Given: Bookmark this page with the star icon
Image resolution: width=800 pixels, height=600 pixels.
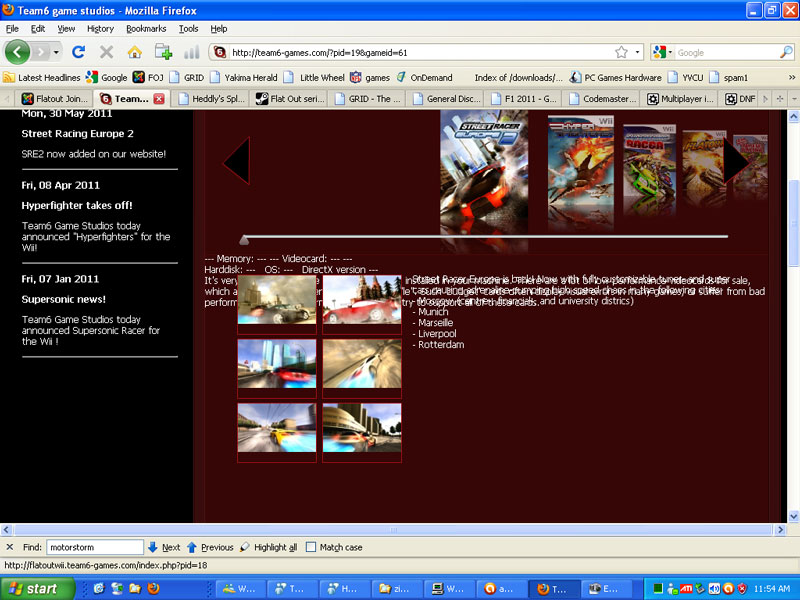Looking at the screenshot, I should (x=621, y=52).
